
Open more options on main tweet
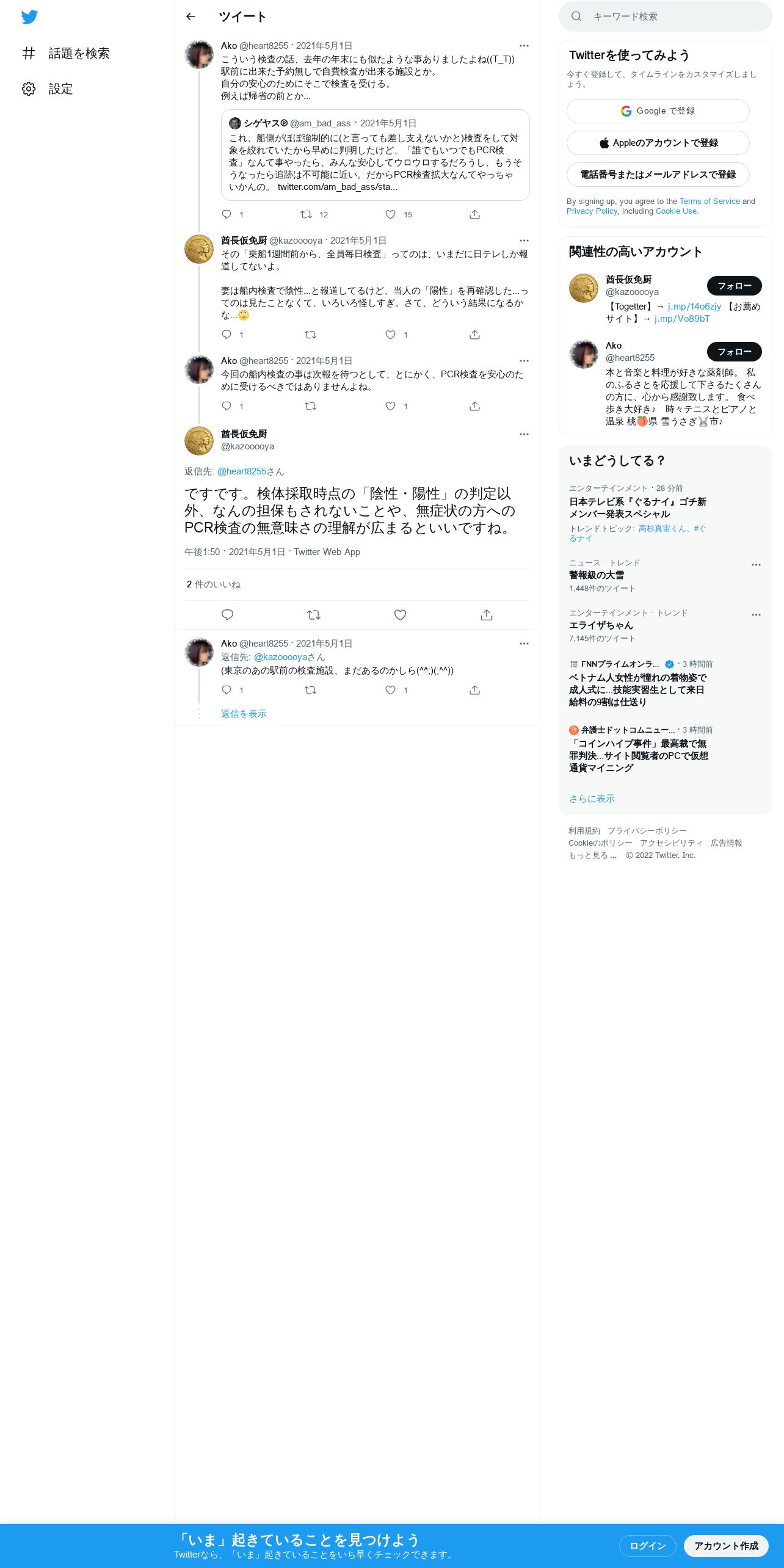(x=524, y=434)
